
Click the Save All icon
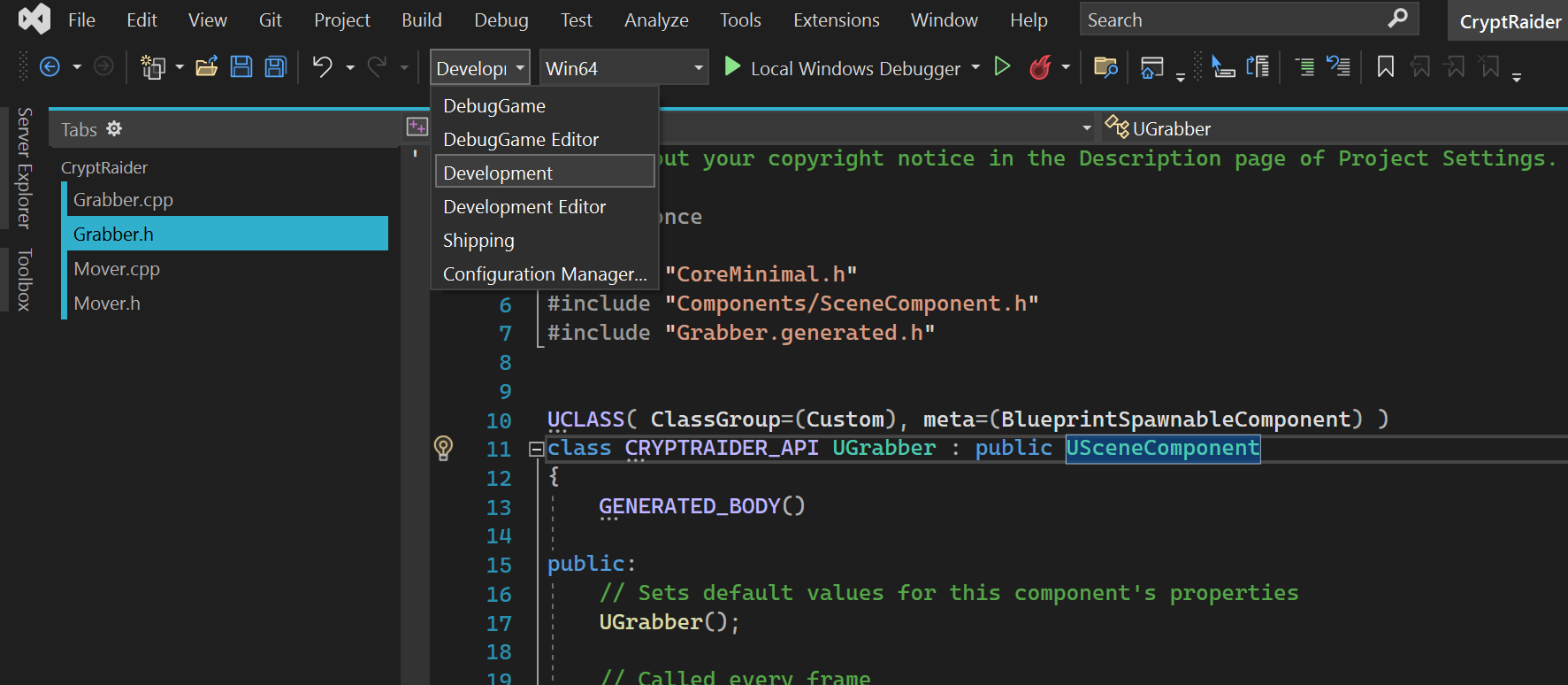coord(276,67)
